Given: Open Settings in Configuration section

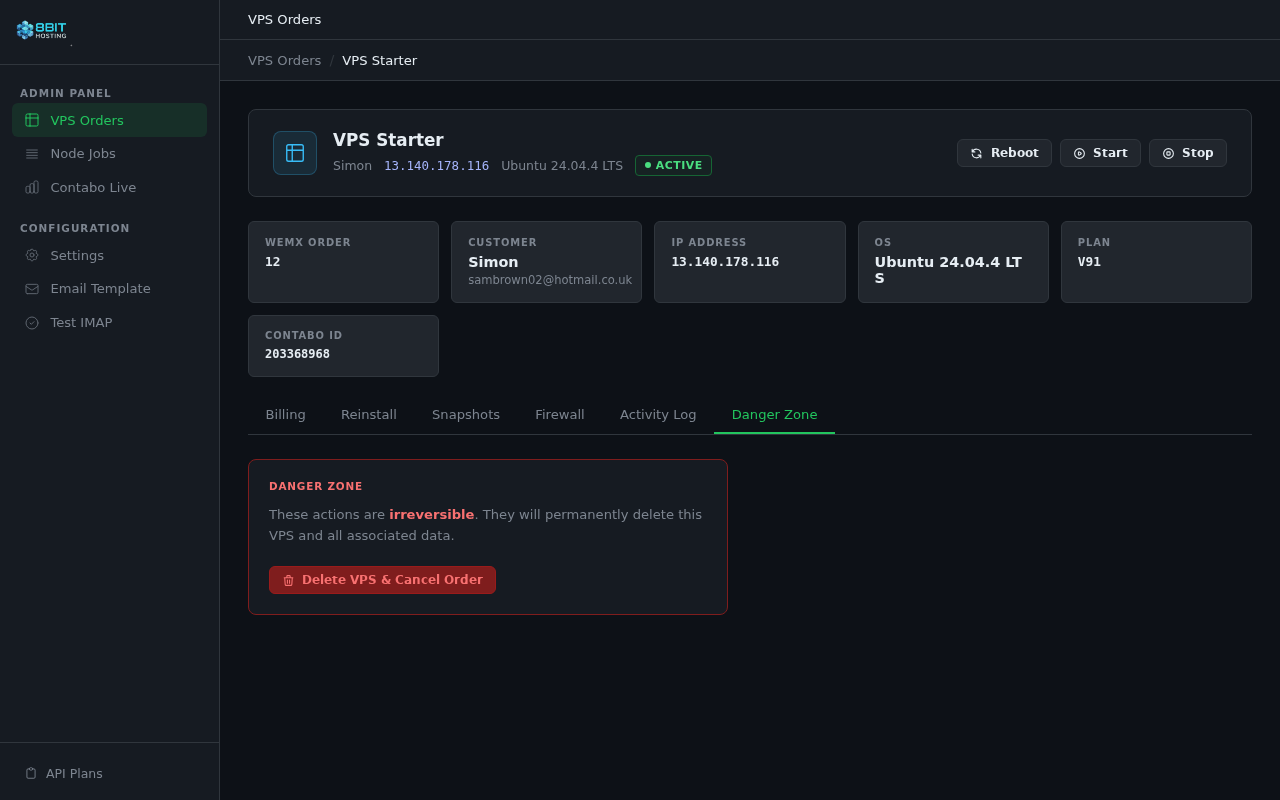Looking at the screenshot, I should (109, 255).
